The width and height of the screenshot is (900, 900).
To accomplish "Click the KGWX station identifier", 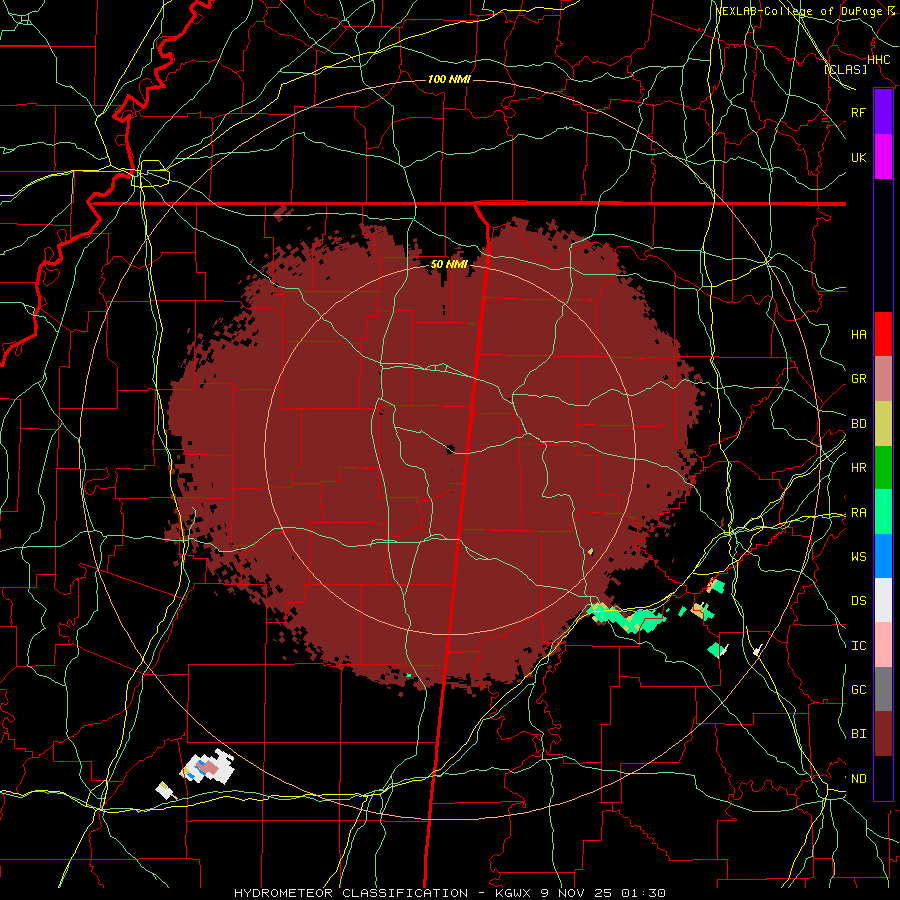I will 512,893.
